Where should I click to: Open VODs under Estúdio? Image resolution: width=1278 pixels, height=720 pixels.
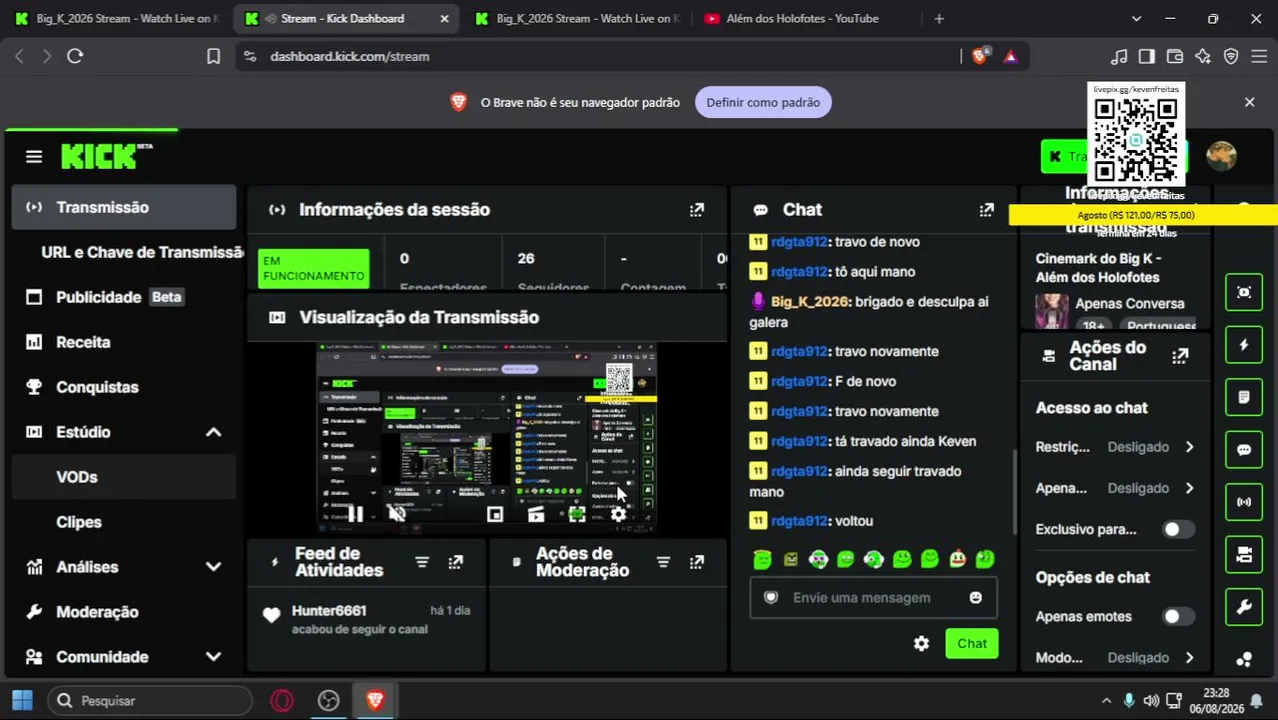click(124, 477)
